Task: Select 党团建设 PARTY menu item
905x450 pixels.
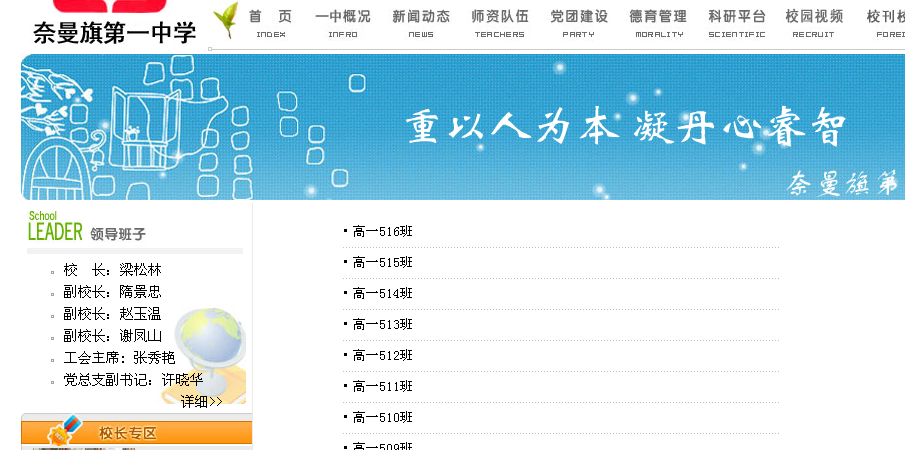Action: click(x=579, y=23)
